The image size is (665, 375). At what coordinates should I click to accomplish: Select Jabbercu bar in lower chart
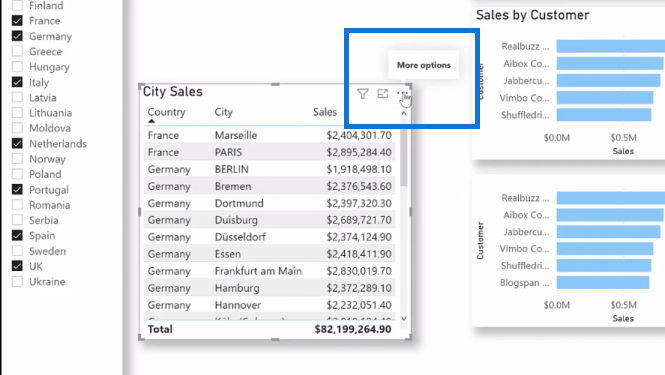click(609, 232)
